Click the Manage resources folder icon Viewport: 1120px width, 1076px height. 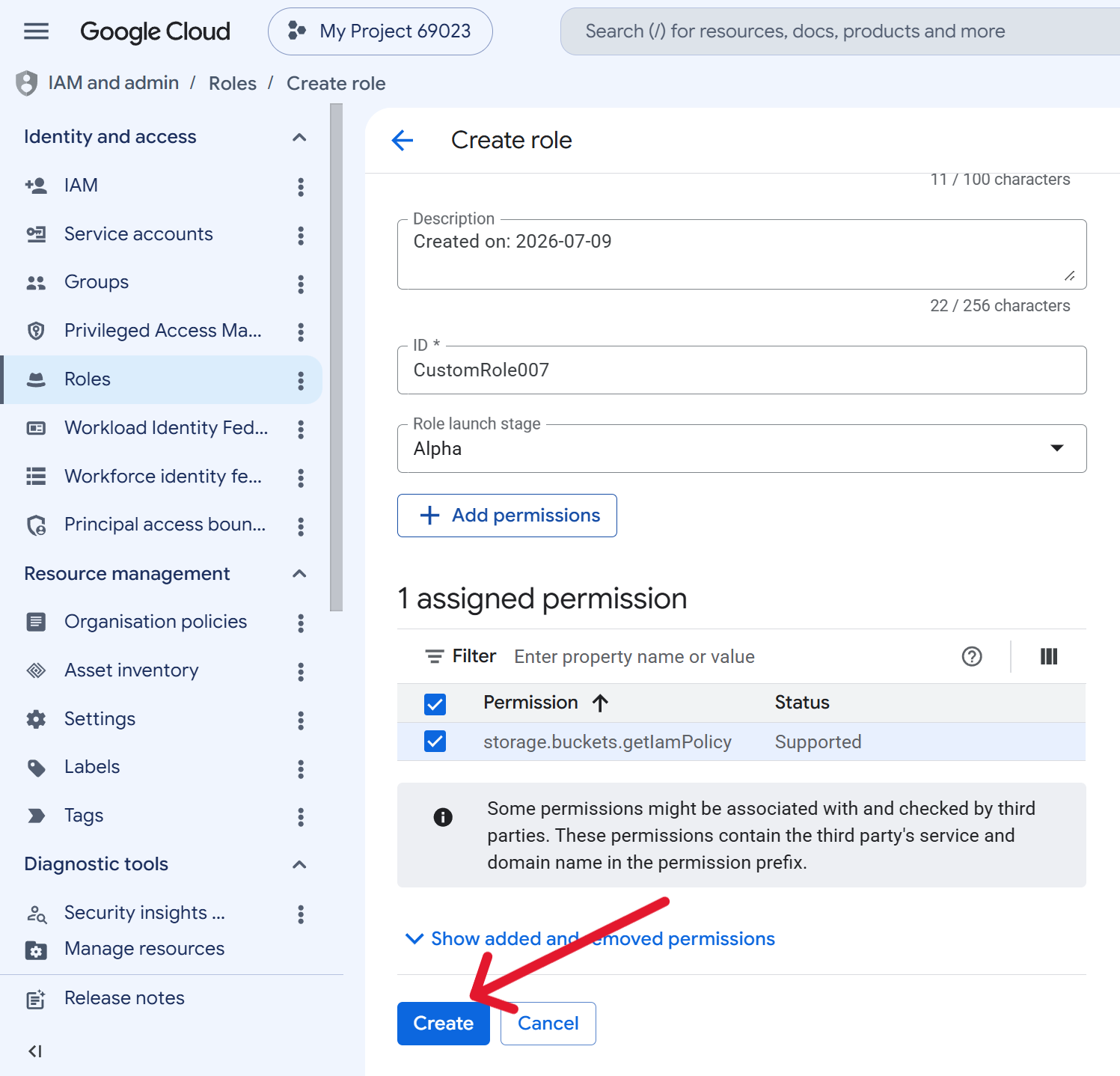36,950
